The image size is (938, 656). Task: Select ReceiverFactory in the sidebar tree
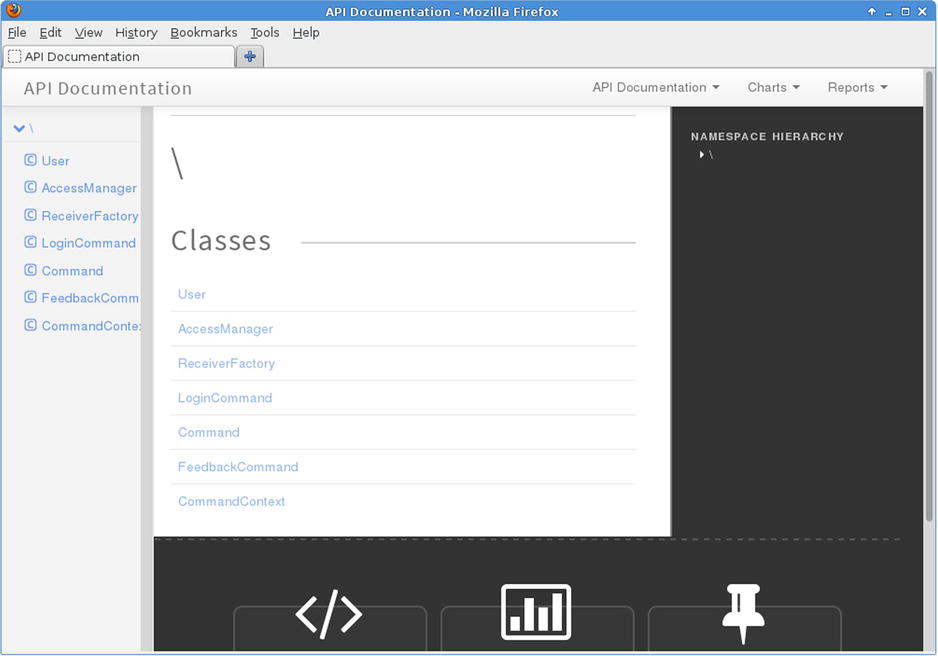[x=90, y=216]
